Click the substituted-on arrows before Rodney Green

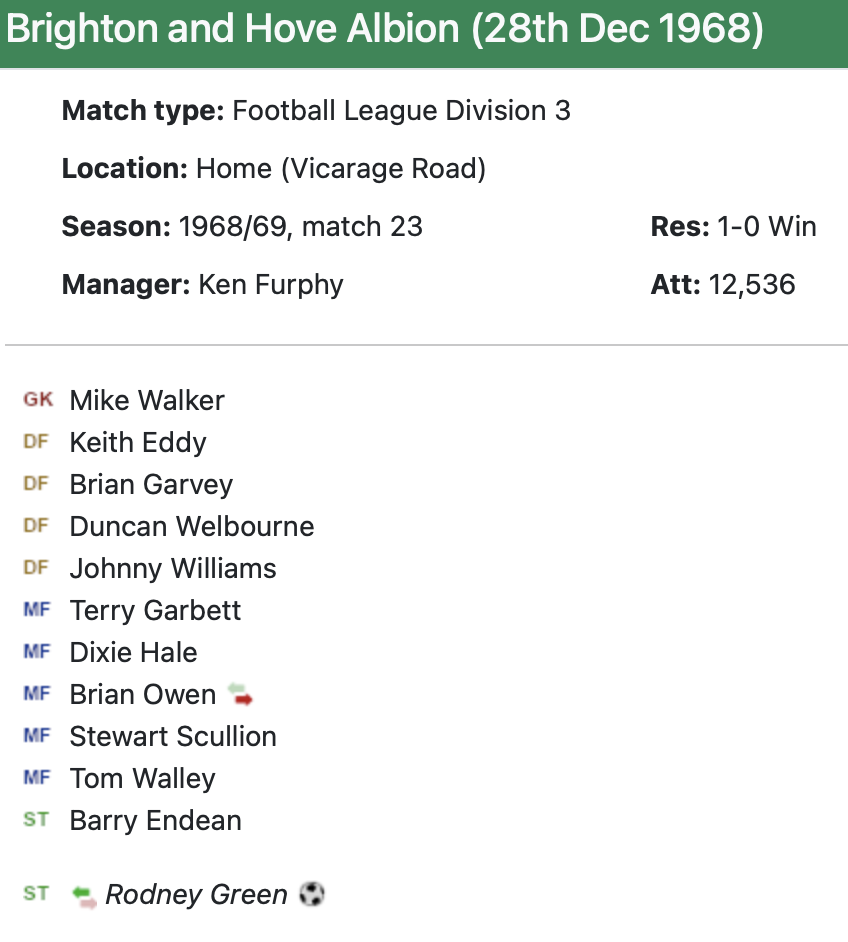[x=85, y=895]
